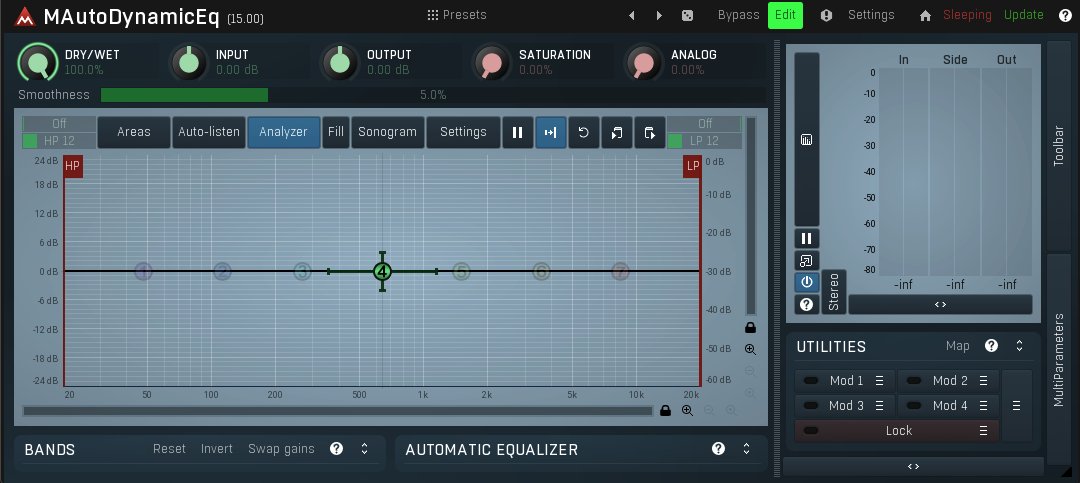This screenshot has height=483, width=1080.
Task: Click the horizontal graph scrollbar
Action: pyautogui.click(x=338, y=411)
